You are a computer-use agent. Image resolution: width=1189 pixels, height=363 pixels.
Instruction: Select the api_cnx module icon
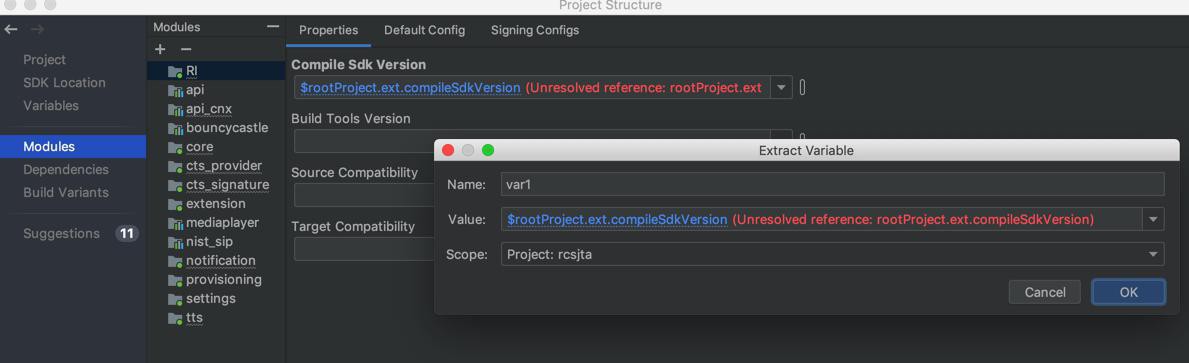coord(175,110)
